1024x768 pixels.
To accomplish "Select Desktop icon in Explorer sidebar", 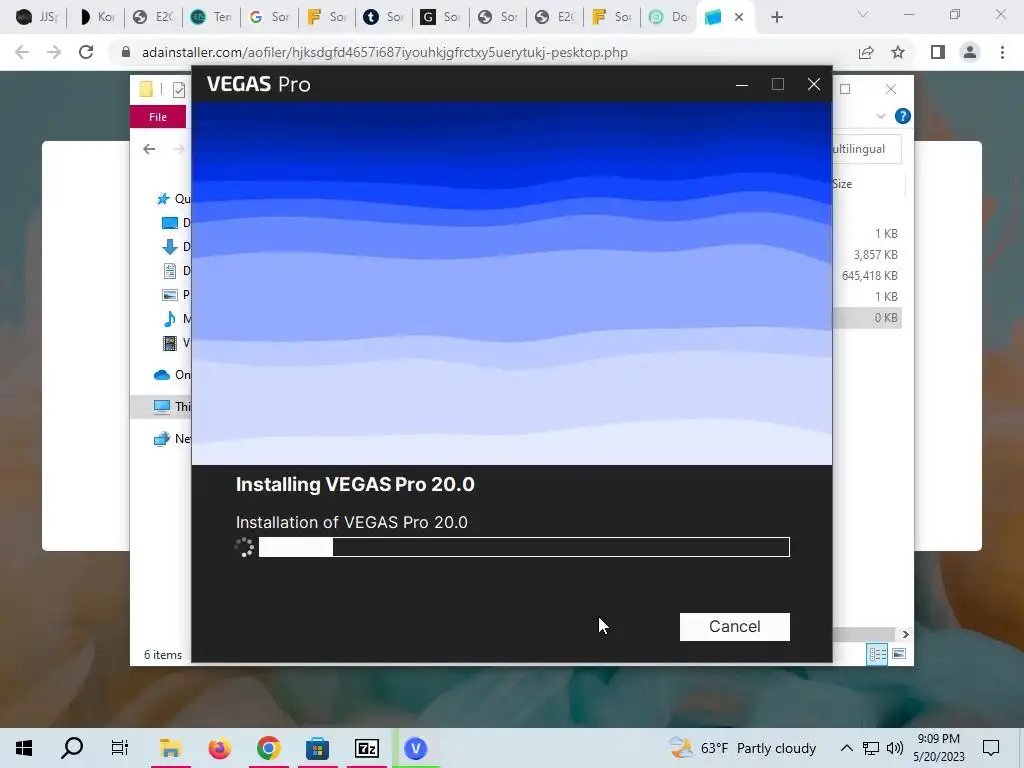I will (x=170, y=223).
